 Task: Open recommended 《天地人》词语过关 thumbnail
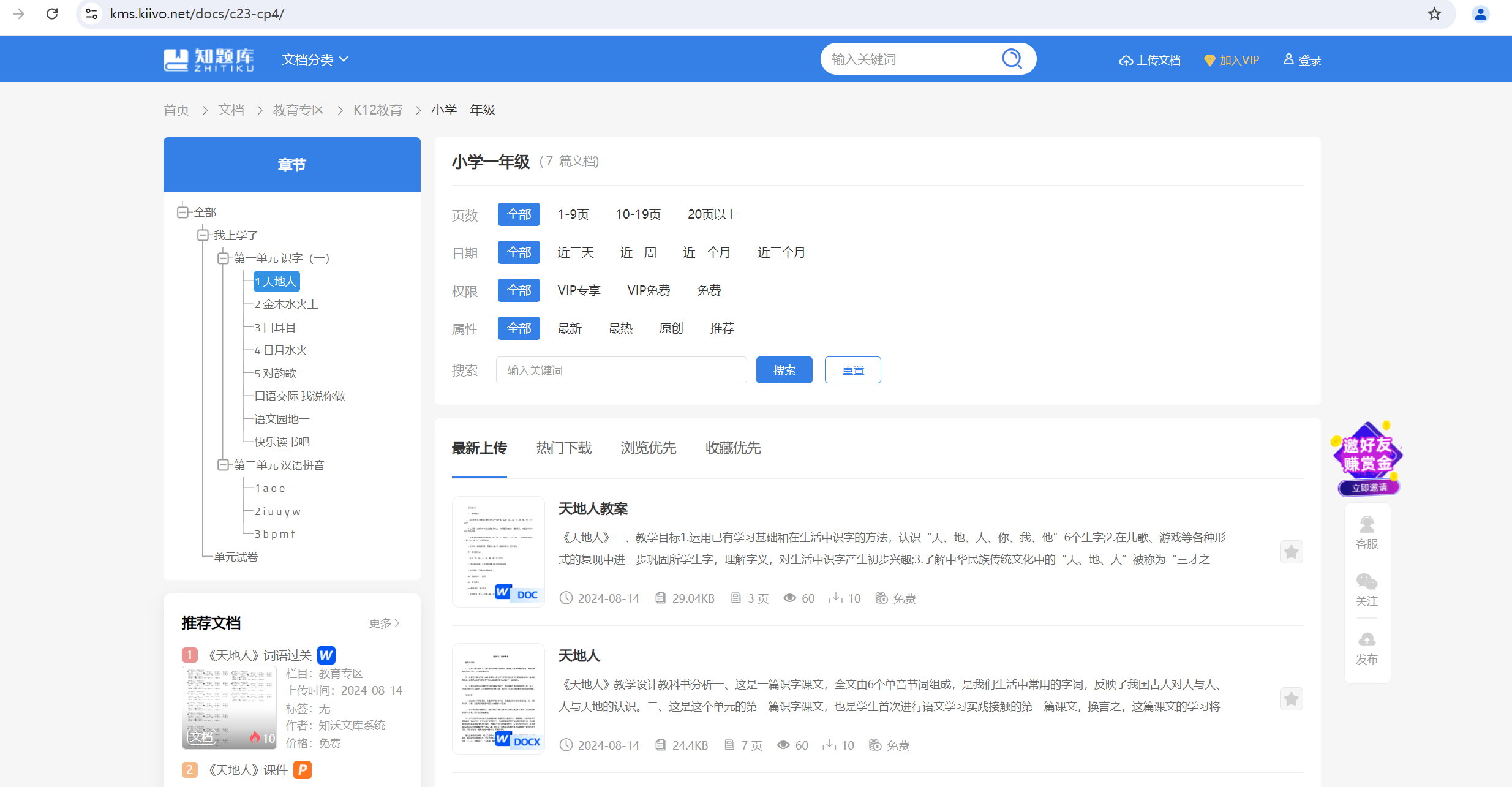230,708
